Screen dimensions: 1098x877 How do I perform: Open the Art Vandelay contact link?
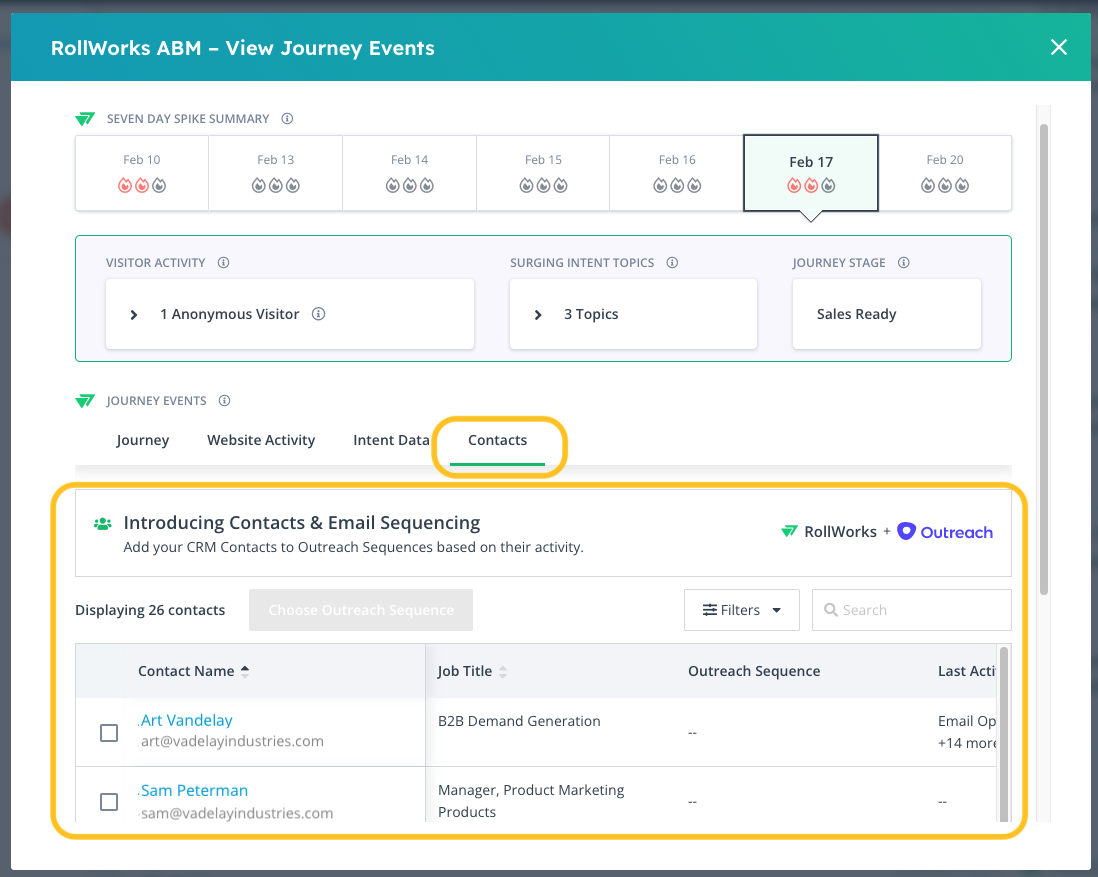(x=186, y=720)
